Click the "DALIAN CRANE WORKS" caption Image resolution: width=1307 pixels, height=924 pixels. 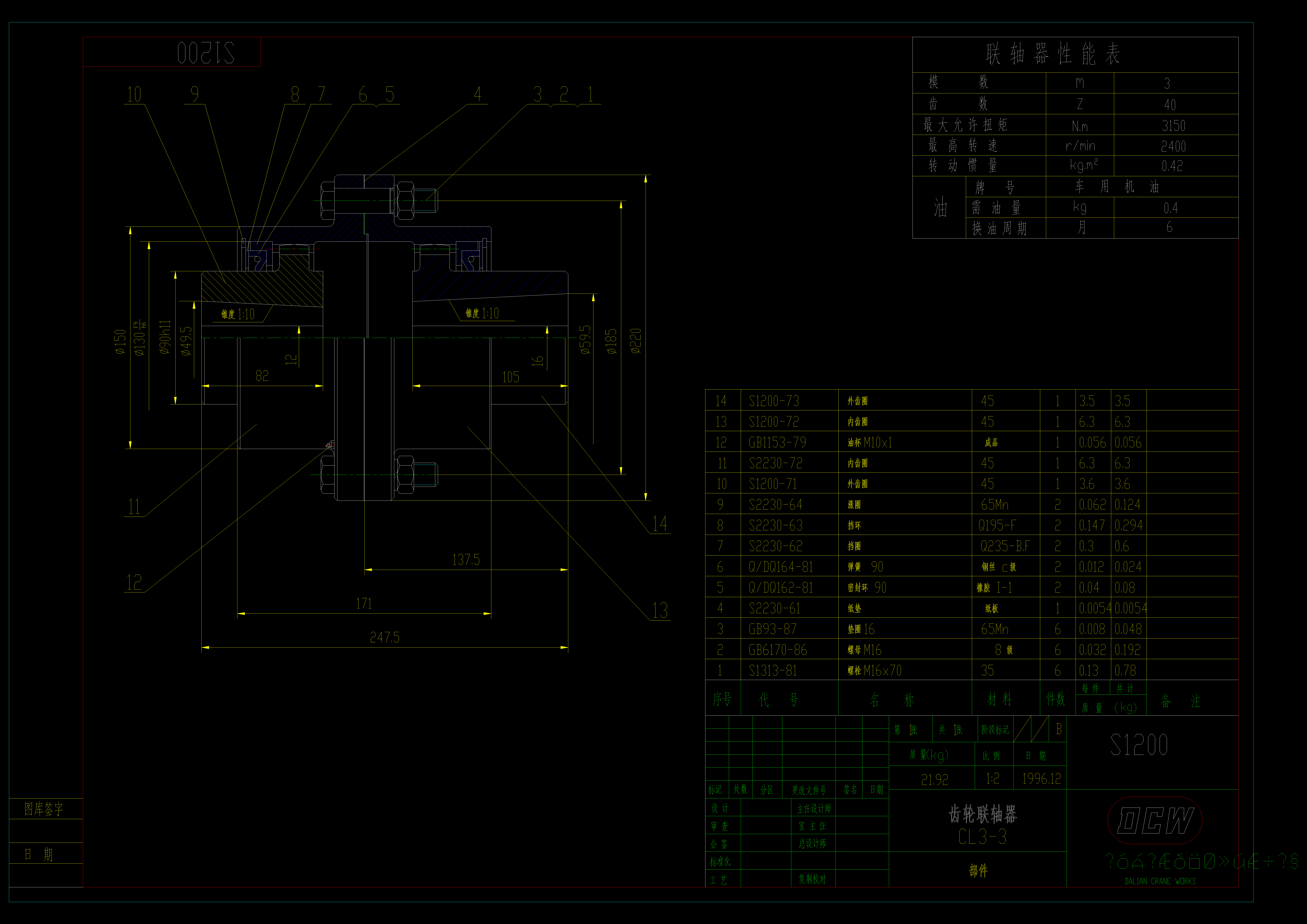pos(1160,881)
